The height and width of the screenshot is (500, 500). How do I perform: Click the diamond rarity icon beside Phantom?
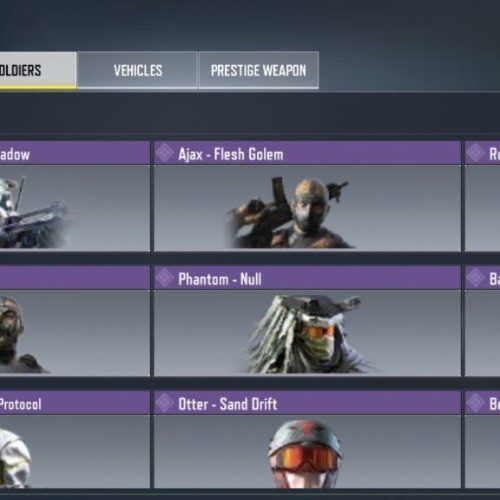point(165,278)
